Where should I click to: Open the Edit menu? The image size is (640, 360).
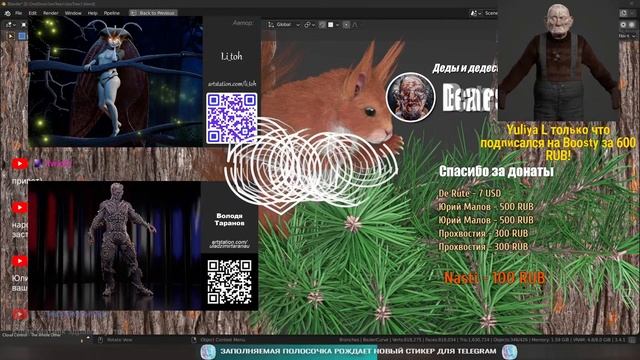coord(33,13)
